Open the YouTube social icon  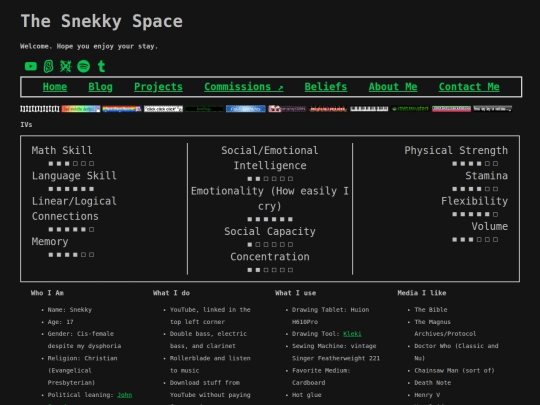[x=31, y=66]
